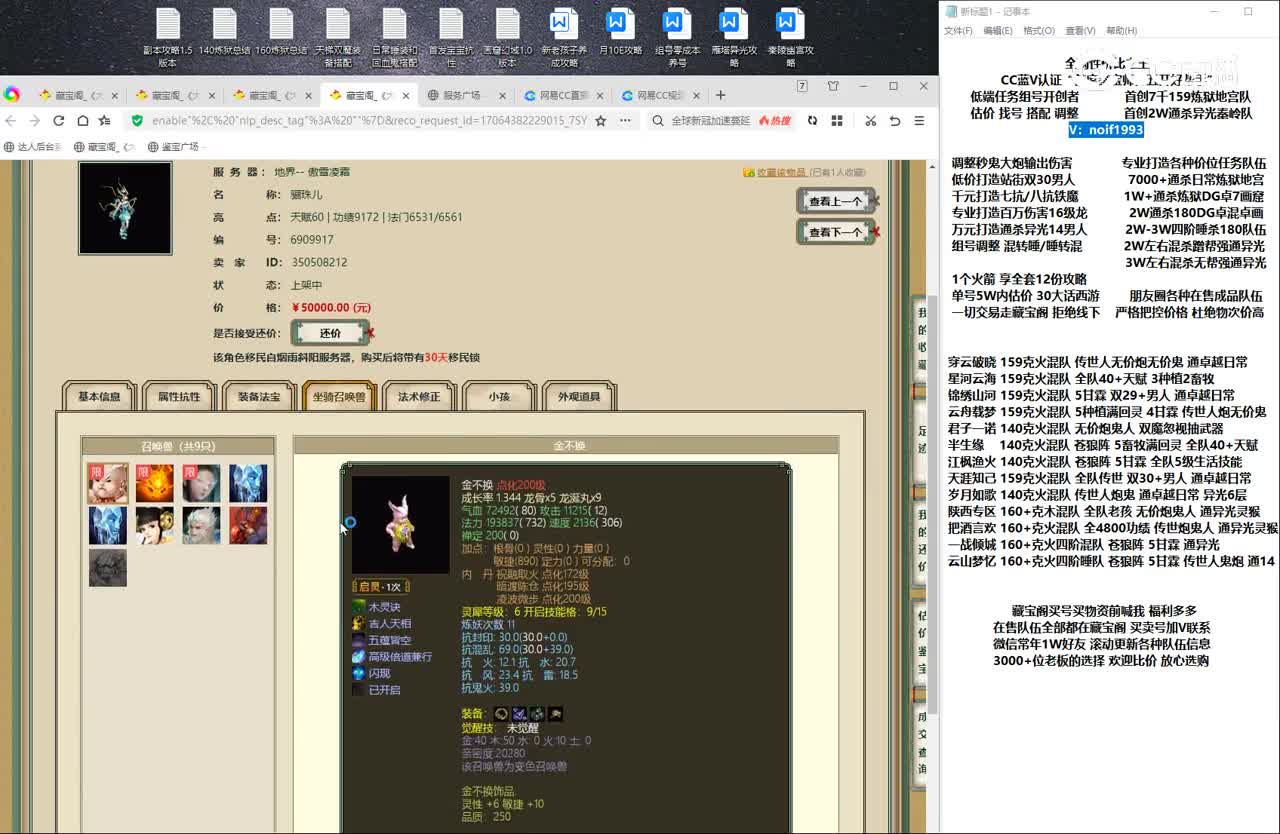This screenshot has height=834, width=1280.
Task: Select the red demon summon thumbnail
Action: click(248, 525)
